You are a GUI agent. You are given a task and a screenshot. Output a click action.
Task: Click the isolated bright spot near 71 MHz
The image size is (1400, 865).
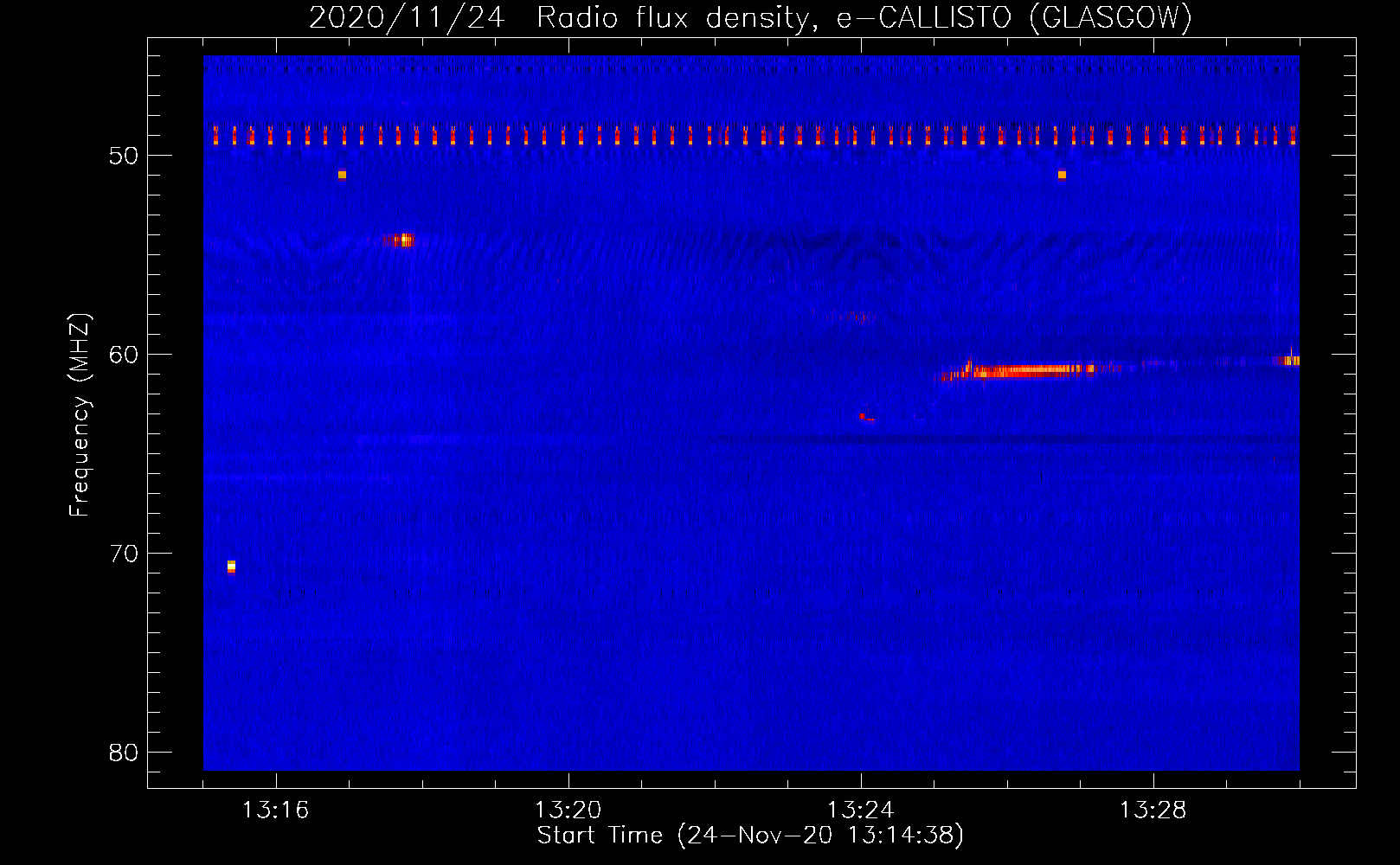coord(231,567)
